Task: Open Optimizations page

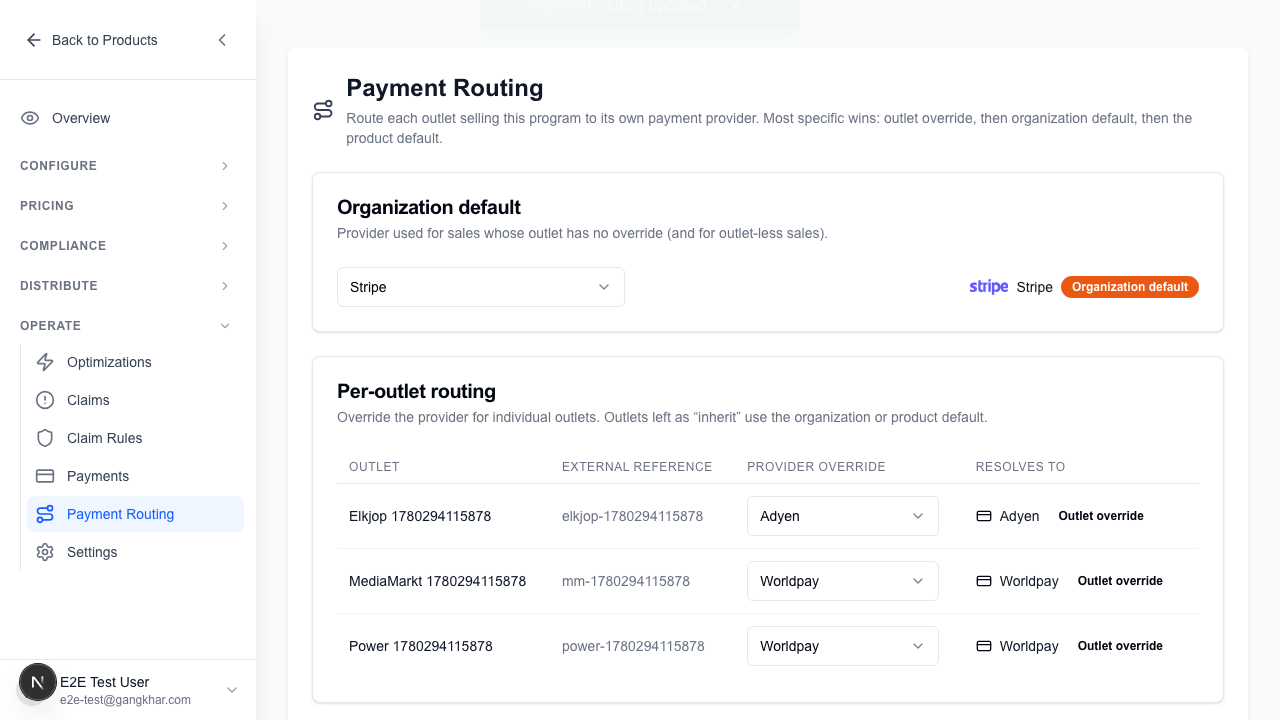Action: point(136,362)
